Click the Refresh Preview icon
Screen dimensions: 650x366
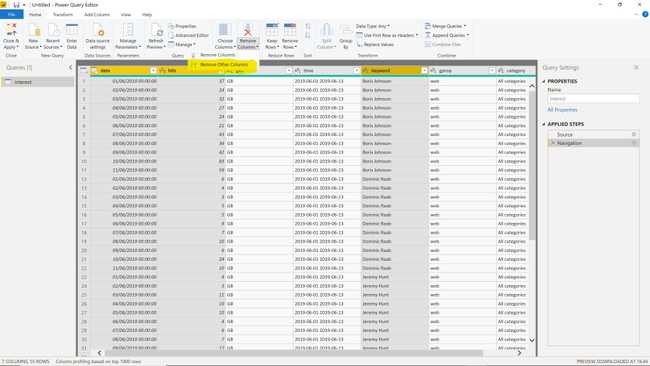(156, 30)
